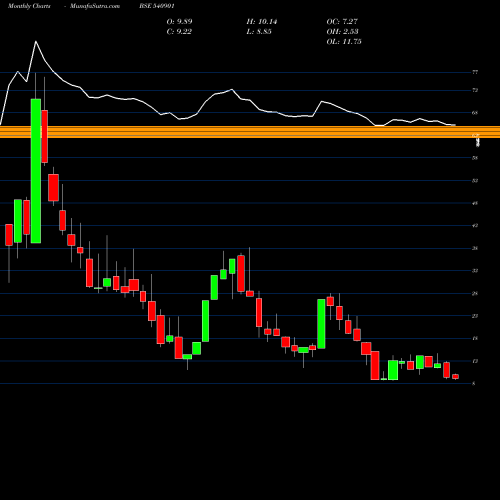500x500 pixels.
Task: Click the 'OL: 11.75' reading
Action: (344, 42)
